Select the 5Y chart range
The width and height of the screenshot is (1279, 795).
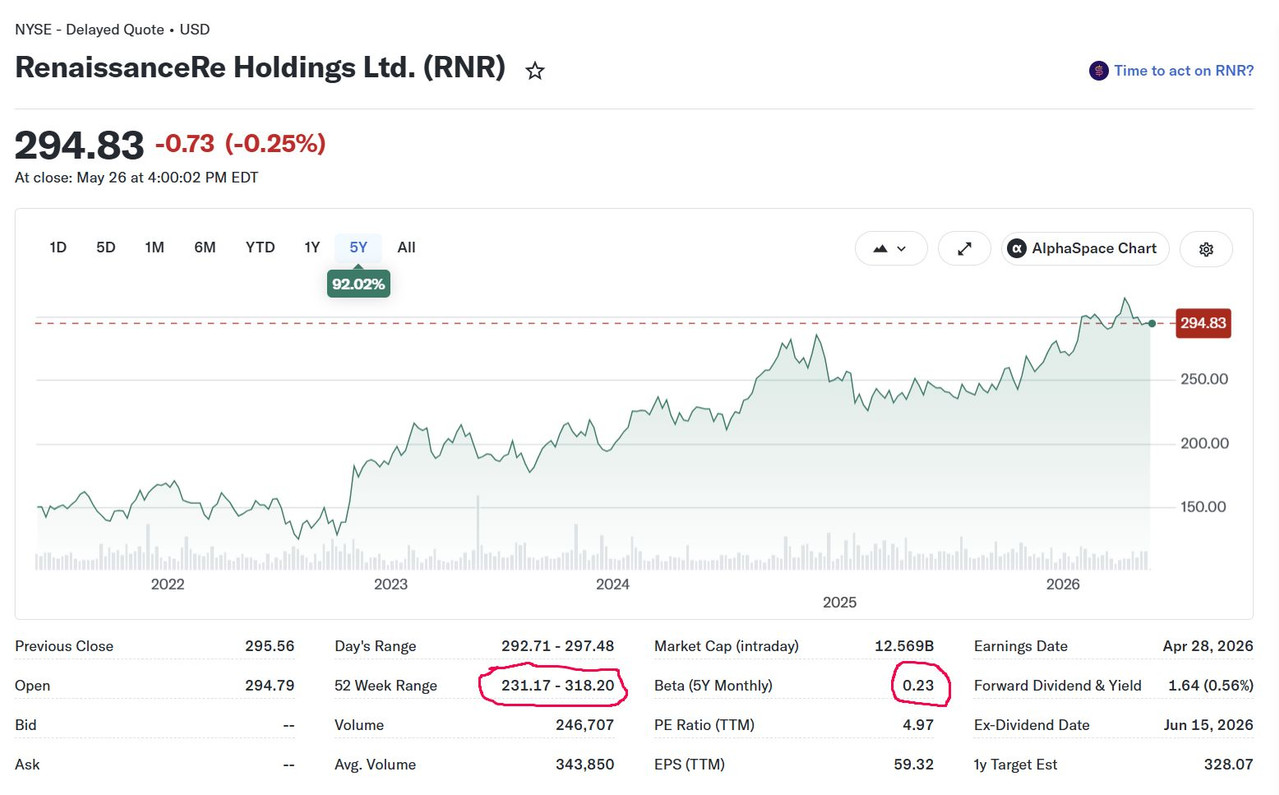(x=358, y=247)
